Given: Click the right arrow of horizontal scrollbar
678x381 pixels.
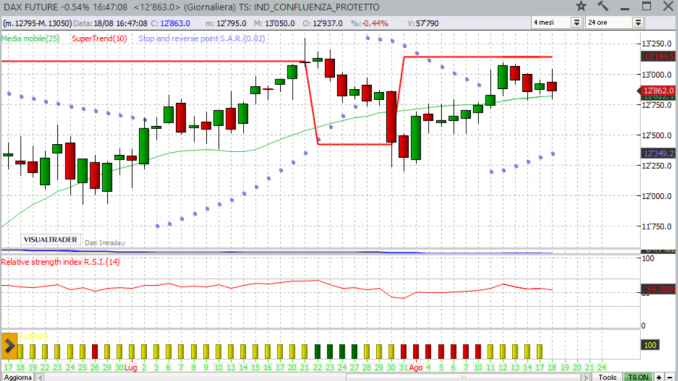Looking at the screenshot, I should (x=586, y=377).
